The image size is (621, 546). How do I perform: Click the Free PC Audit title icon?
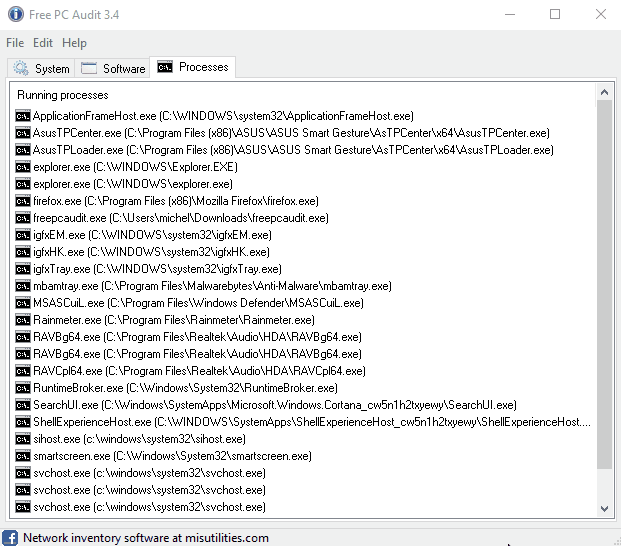coord(16,14)
